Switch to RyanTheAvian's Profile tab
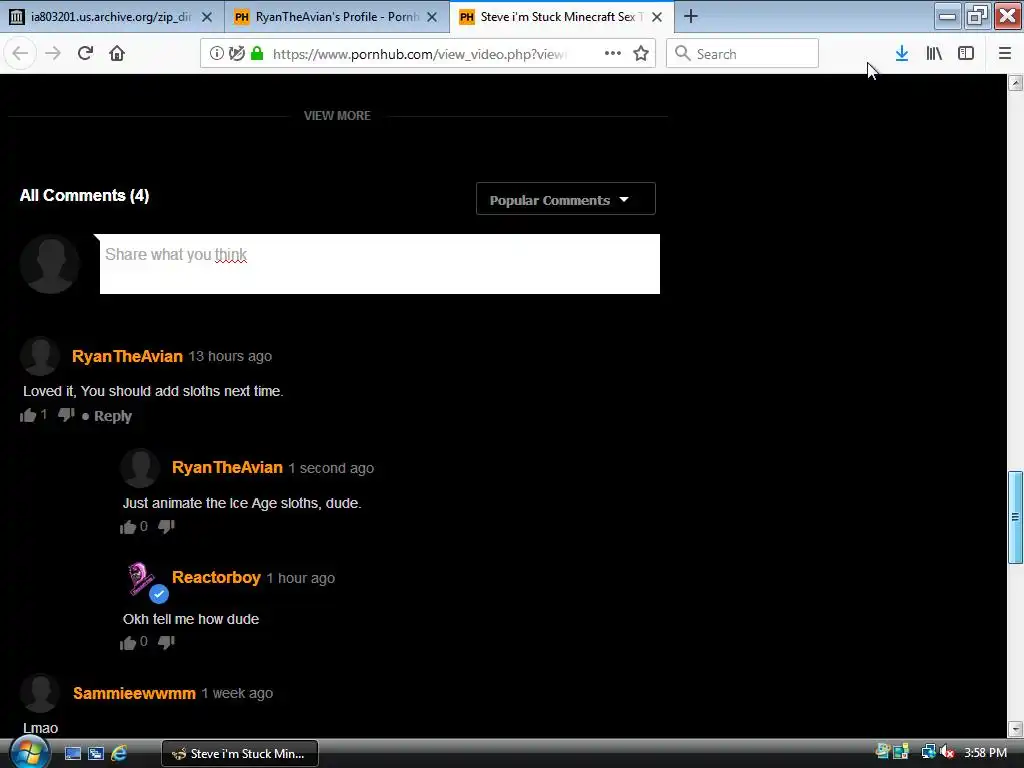 337,17
